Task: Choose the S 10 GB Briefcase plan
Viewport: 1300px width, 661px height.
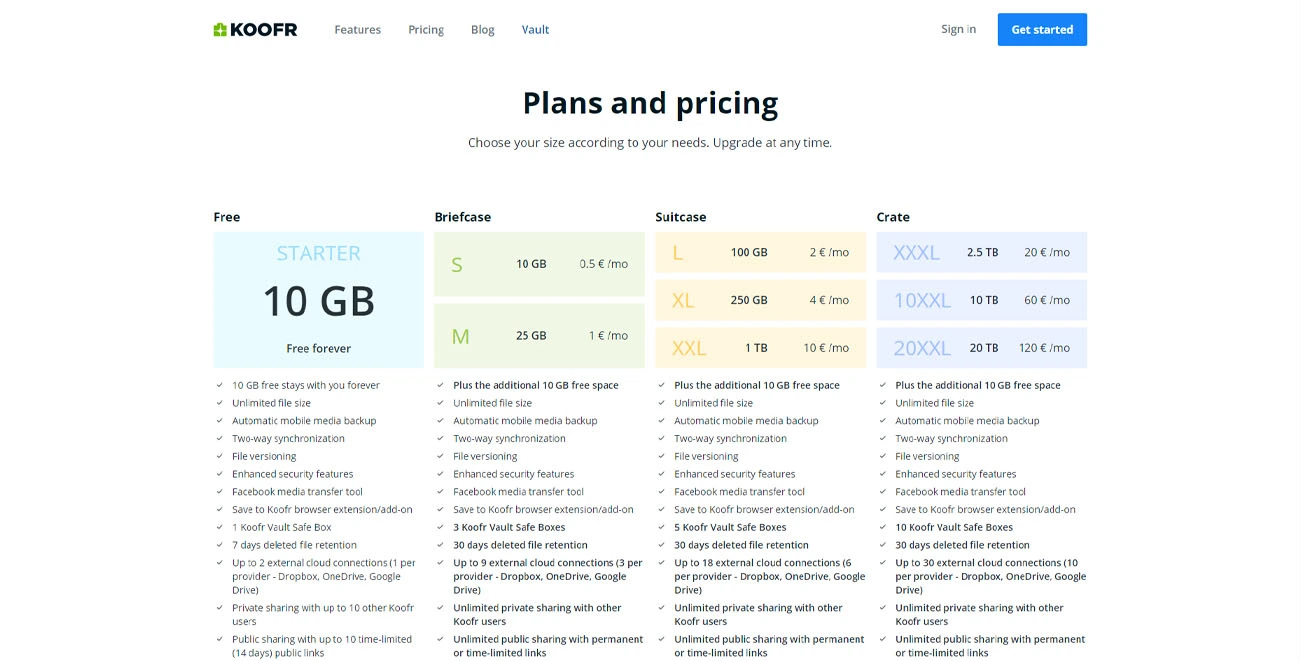Action: point(539,264)
